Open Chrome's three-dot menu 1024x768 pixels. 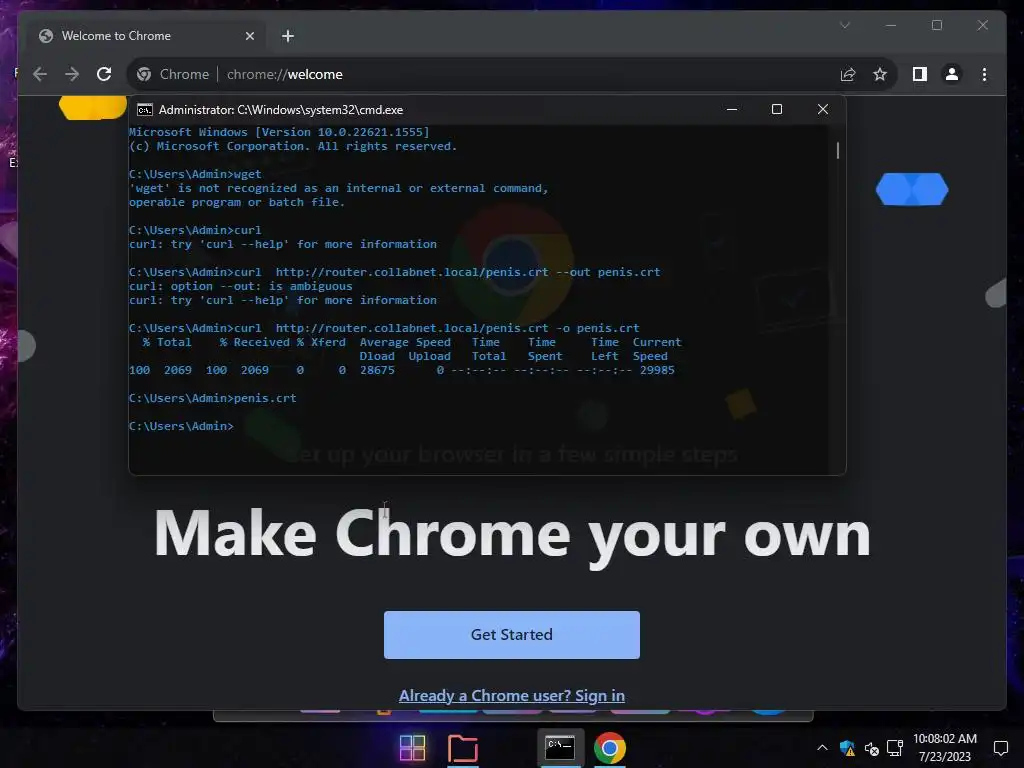pyautogui.click(x=984, y=74)
